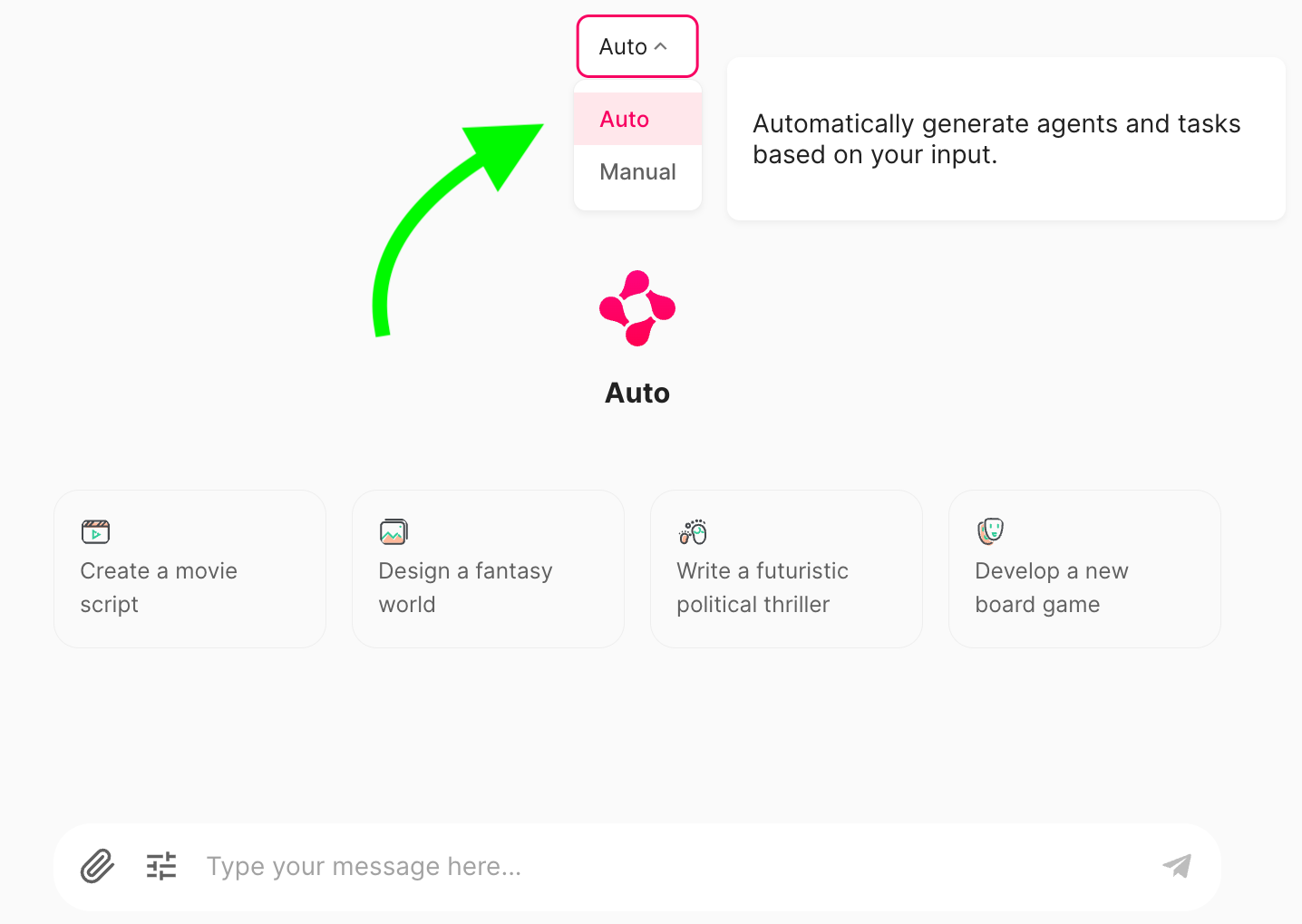Select the Create a movie script suggestion
The height and width of the screenshot is (924, 1302).
pos(189,569)
